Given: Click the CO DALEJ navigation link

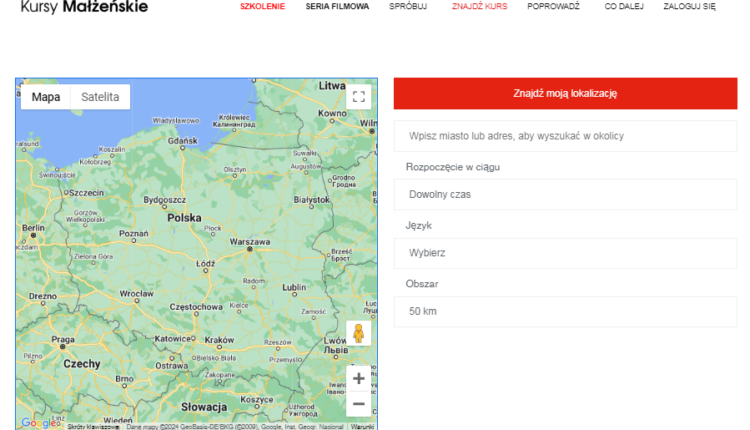Looking at the screenshot, I should click(x=624, y=6).
